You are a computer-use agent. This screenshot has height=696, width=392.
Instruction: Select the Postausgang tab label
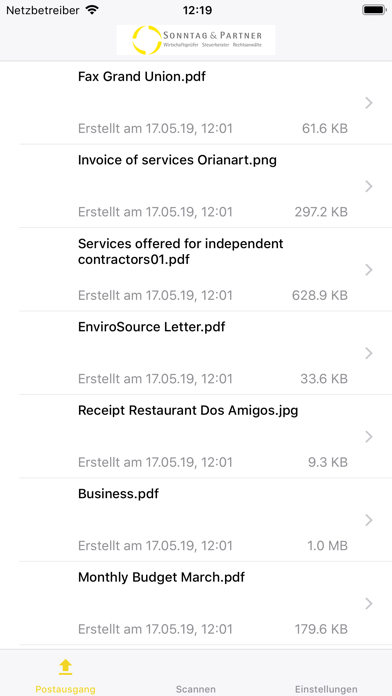(65, 689)
